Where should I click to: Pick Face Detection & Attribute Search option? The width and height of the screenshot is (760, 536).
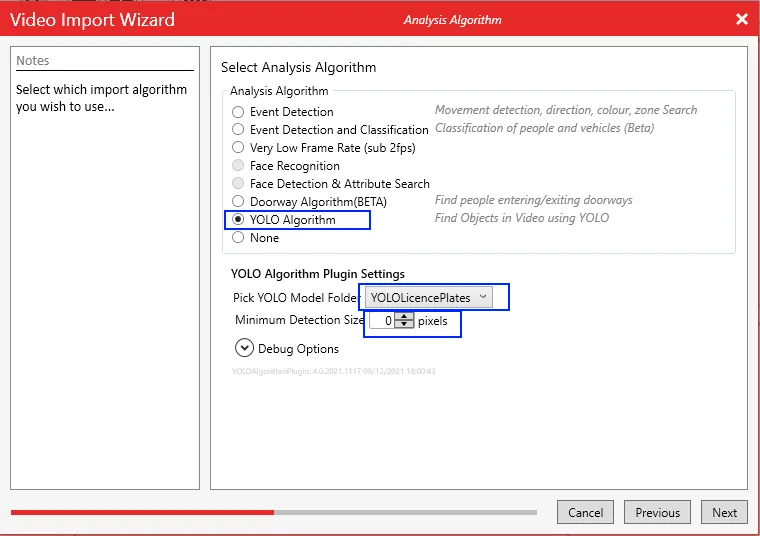(238, 183)
